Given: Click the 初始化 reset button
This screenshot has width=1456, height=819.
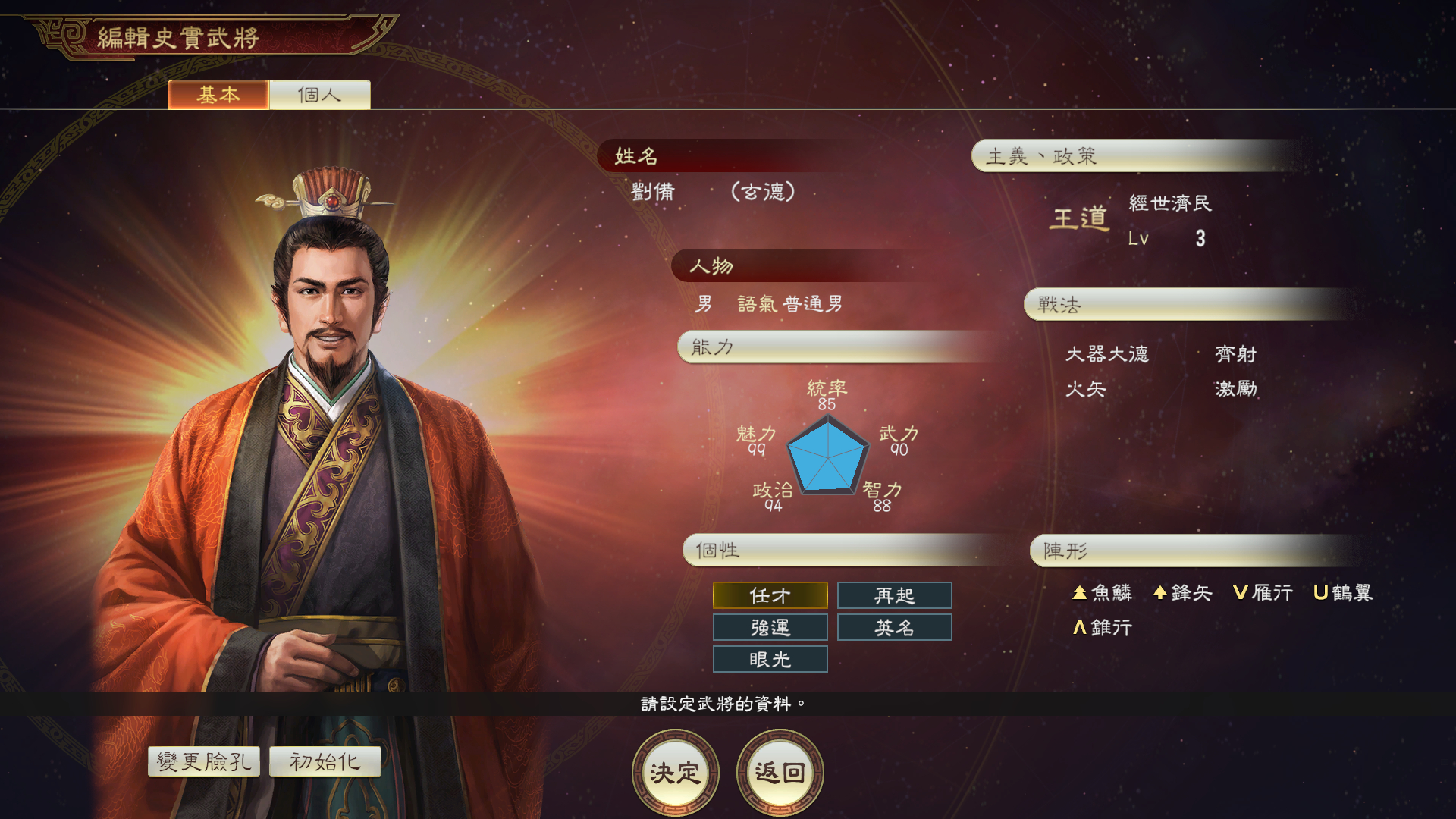Looking at the screenshot, I should tap(325, 761).
